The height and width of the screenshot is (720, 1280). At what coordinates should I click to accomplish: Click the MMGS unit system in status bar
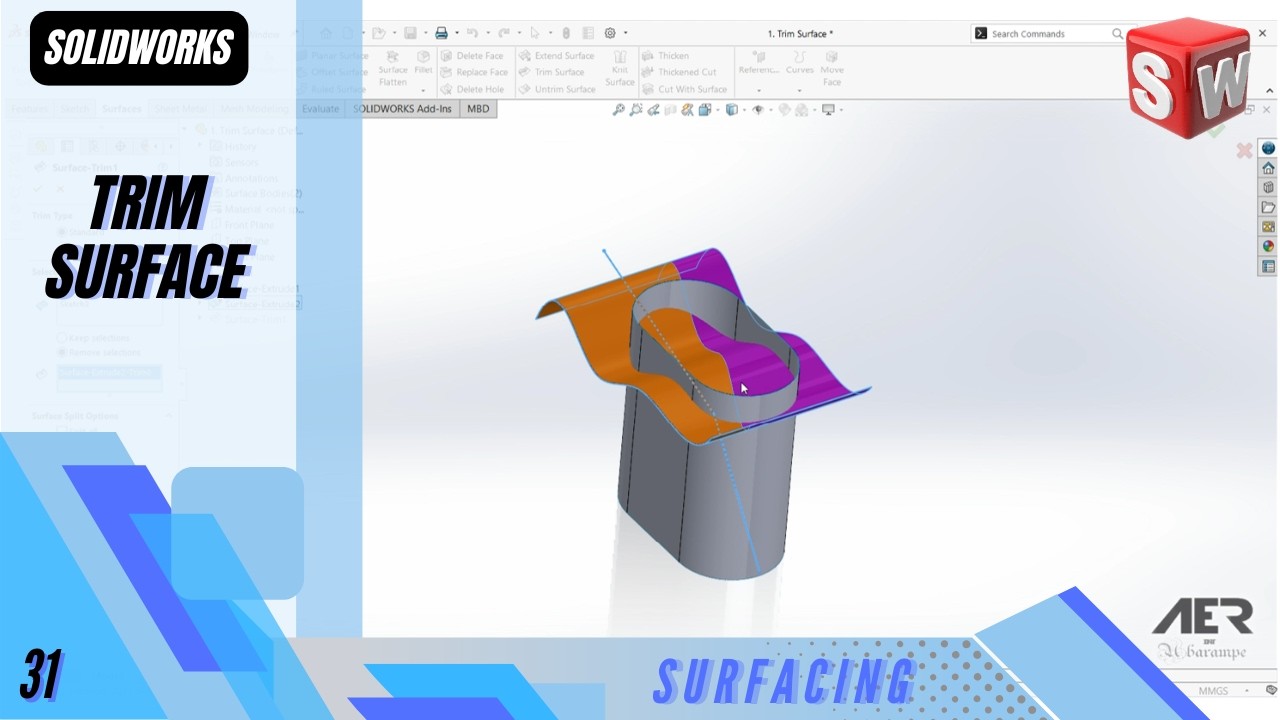pyautogui.click(x=1213, y=691)
